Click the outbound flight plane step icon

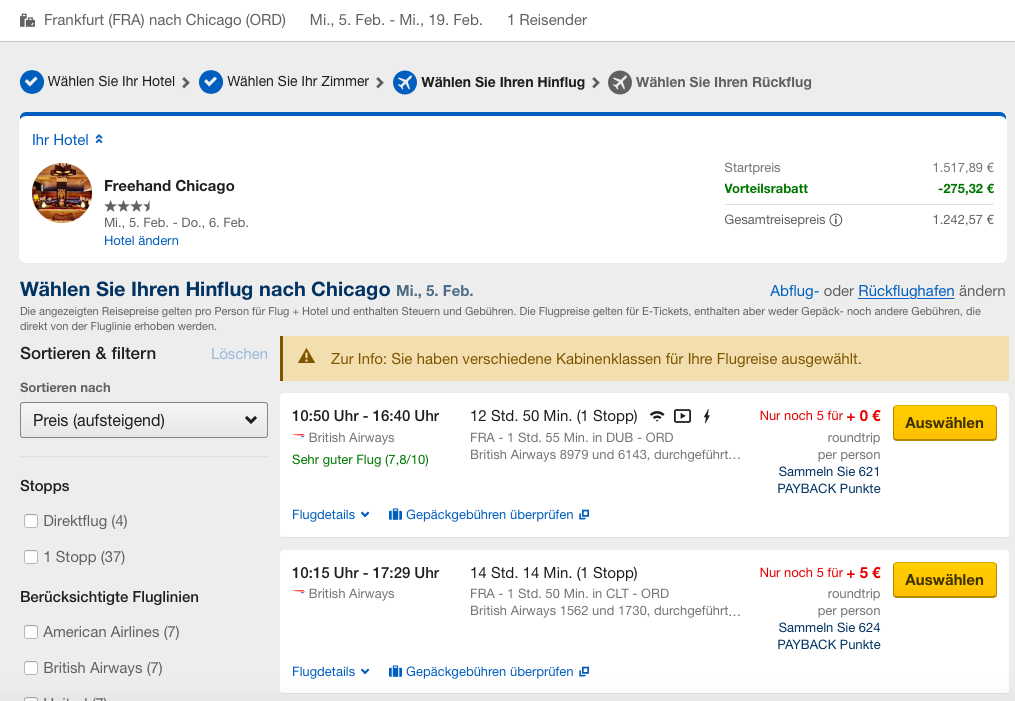405,82
